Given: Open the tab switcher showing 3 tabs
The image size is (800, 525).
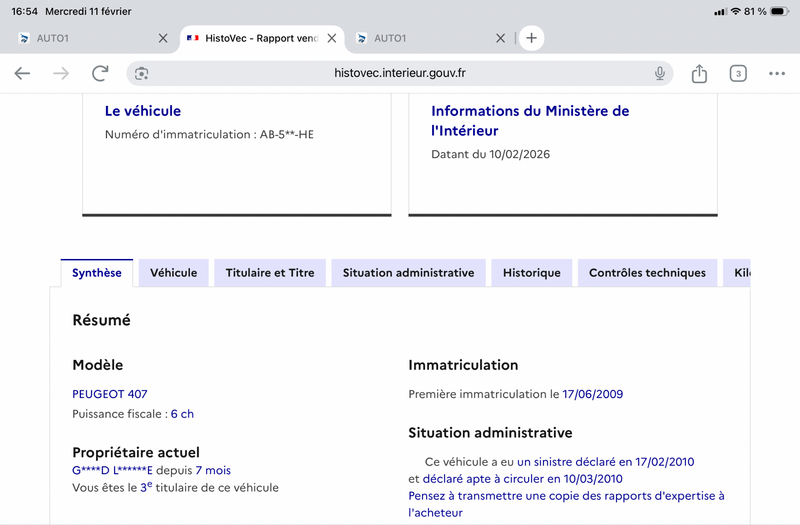Looking at the screenshot, I should tap(738, 73).
